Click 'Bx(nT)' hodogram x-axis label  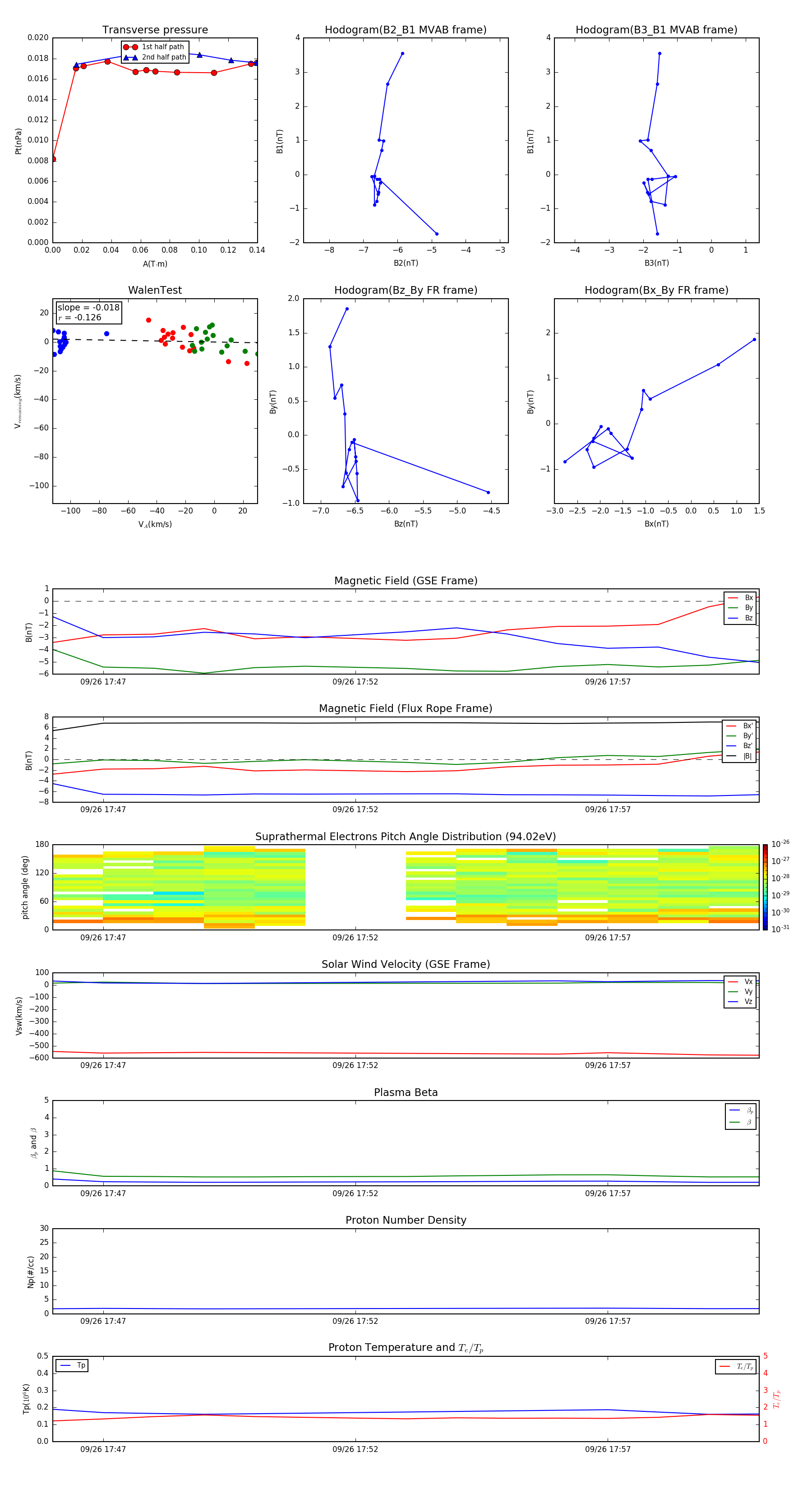[656, 524]
